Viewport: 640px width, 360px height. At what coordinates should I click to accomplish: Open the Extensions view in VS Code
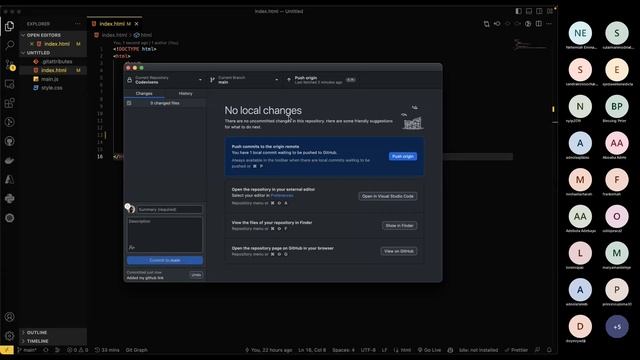pyautogui.click(x=9, y=103)
